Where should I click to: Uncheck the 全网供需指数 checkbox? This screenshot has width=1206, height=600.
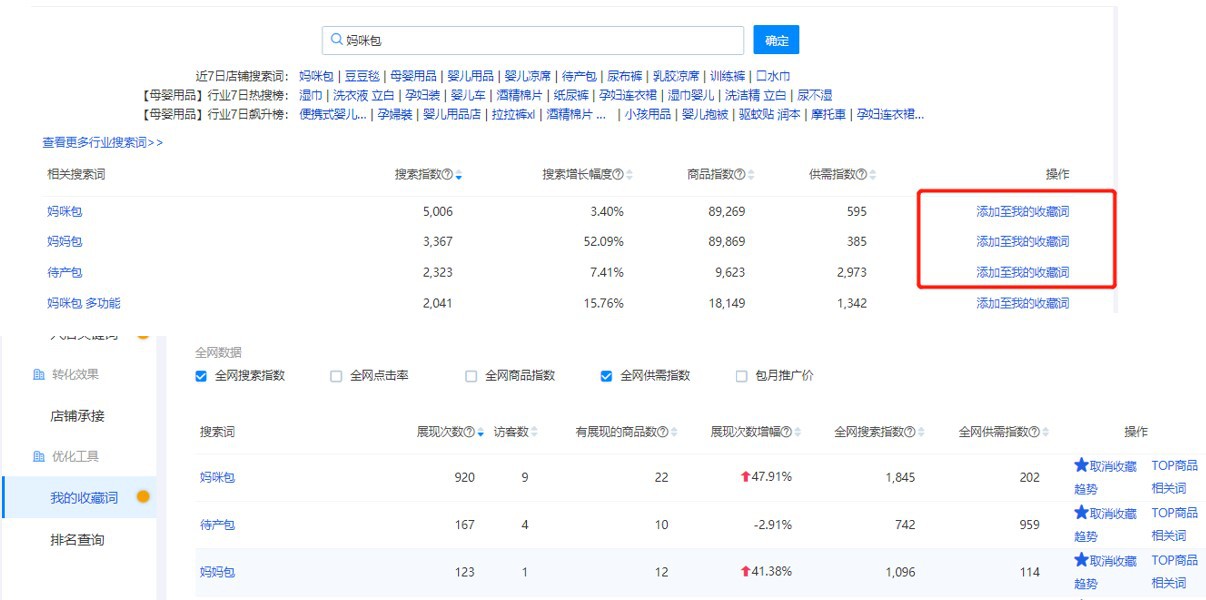[606, 376]
